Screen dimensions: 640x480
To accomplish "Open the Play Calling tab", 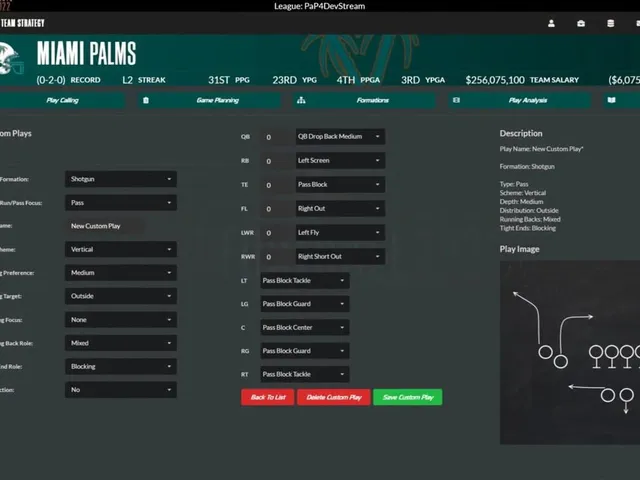I will click(x=62, y=100).
